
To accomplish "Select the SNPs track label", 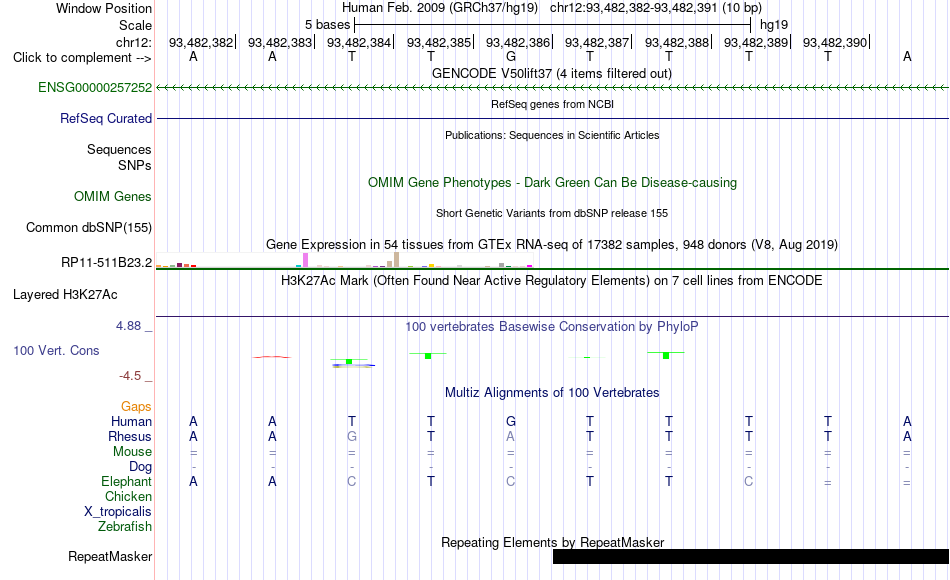I will [135, 165].
